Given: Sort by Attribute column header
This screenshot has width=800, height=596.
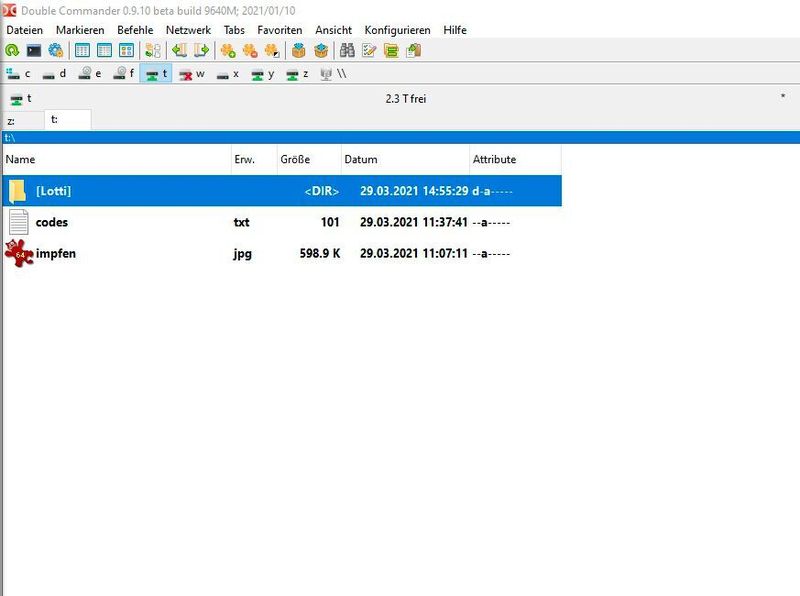Looking at the screenshot, I should [515, 159].
